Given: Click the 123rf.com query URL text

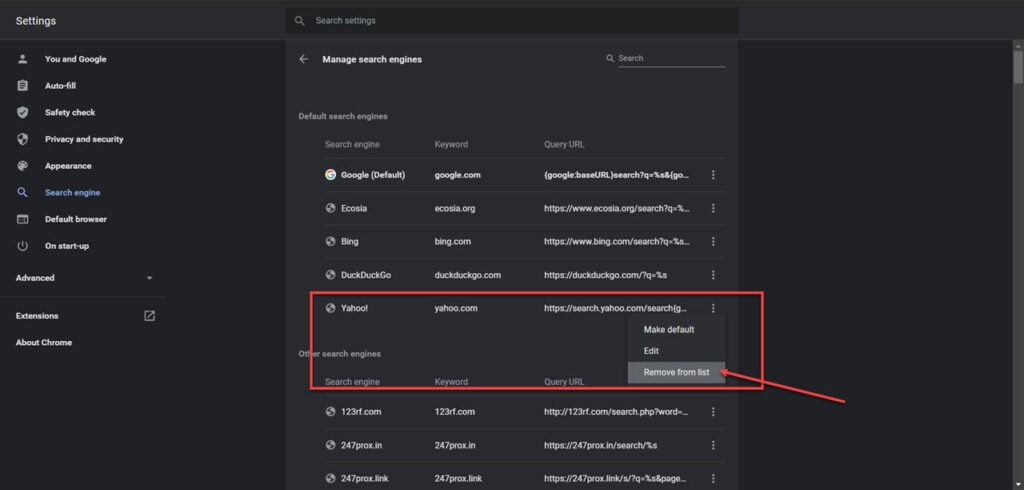Looking at the screenshot, I should tap(616, 412).
